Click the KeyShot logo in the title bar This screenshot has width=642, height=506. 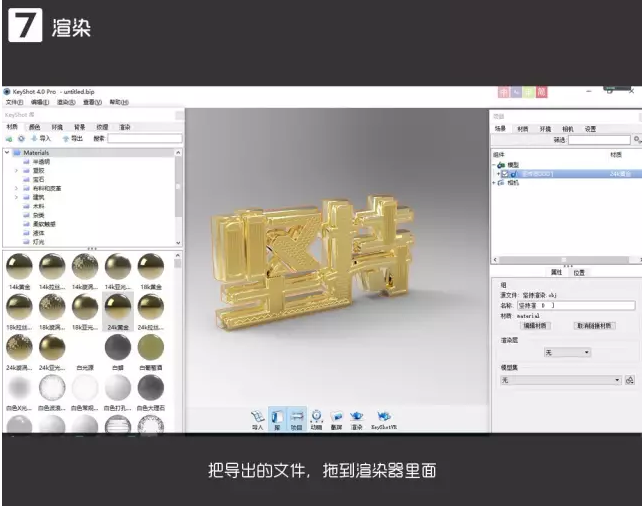tap(7, 92)
